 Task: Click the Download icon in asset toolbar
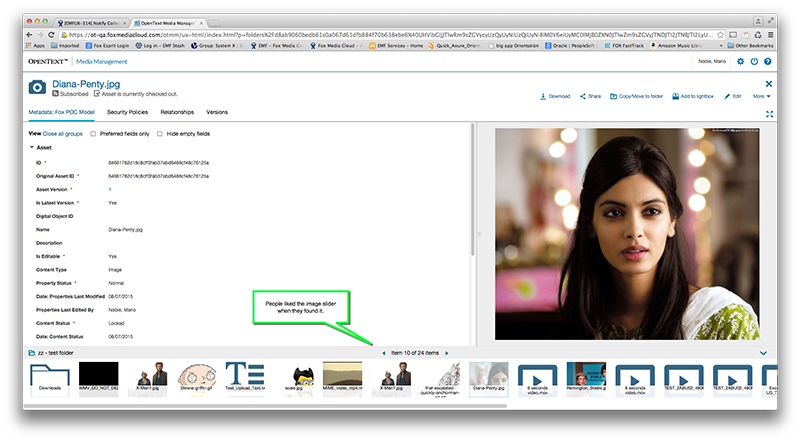click(x=543, y=96)
